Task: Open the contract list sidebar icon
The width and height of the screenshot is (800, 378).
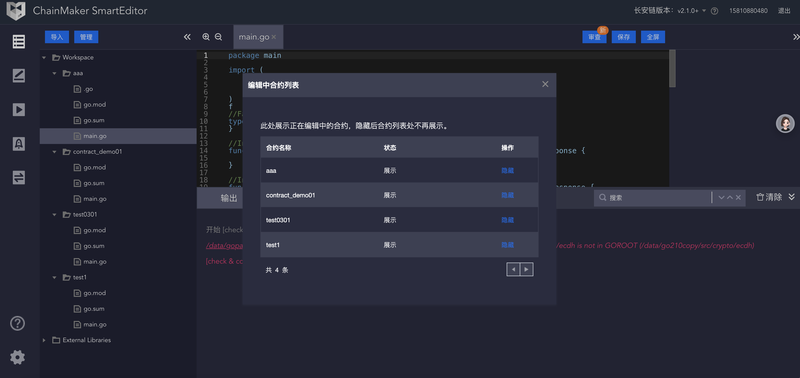Action: tap(19, 42)
